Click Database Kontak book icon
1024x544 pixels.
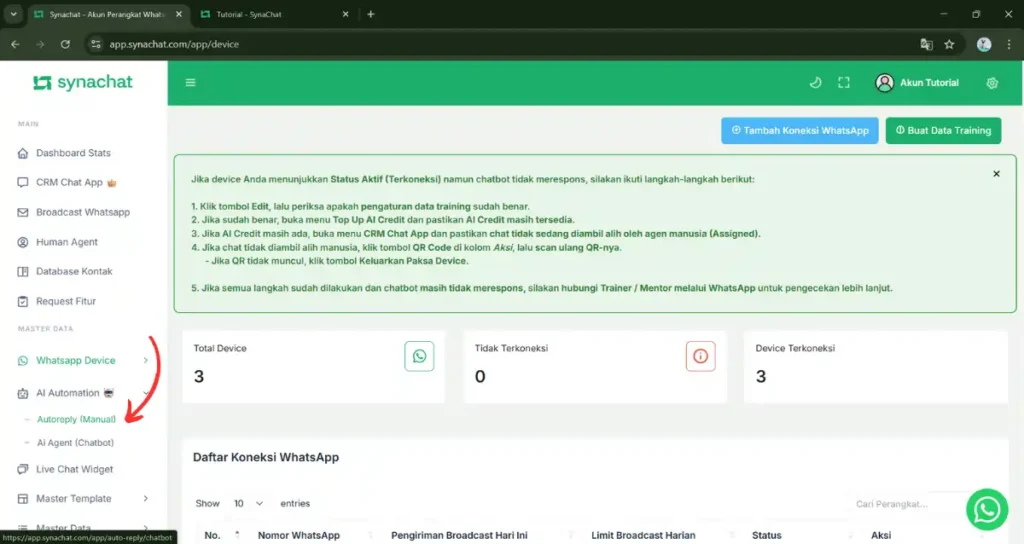pyautogui.click(x=23, y=271)
